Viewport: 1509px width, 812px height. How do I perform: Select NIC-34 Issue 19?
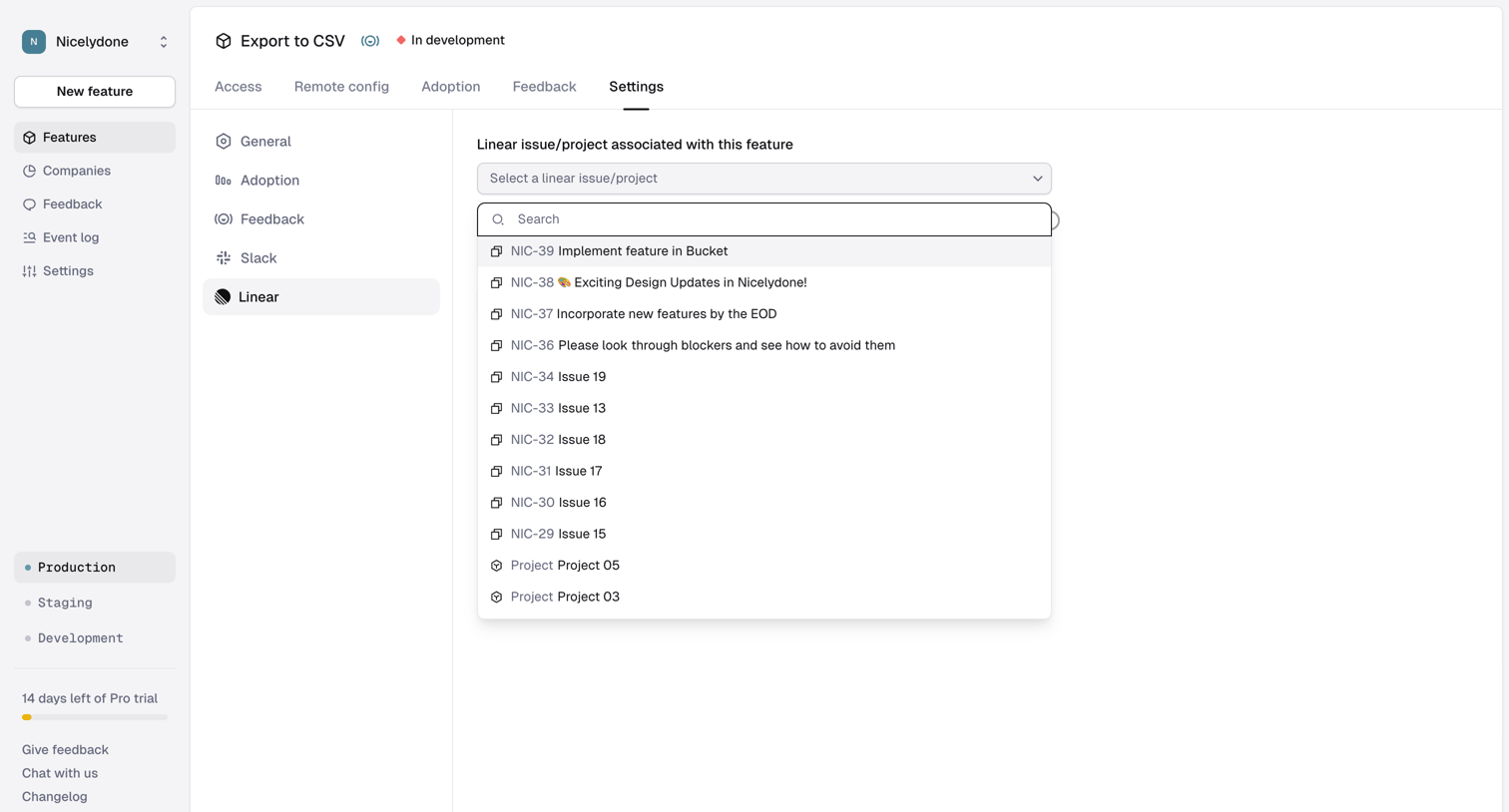[764, 377]
